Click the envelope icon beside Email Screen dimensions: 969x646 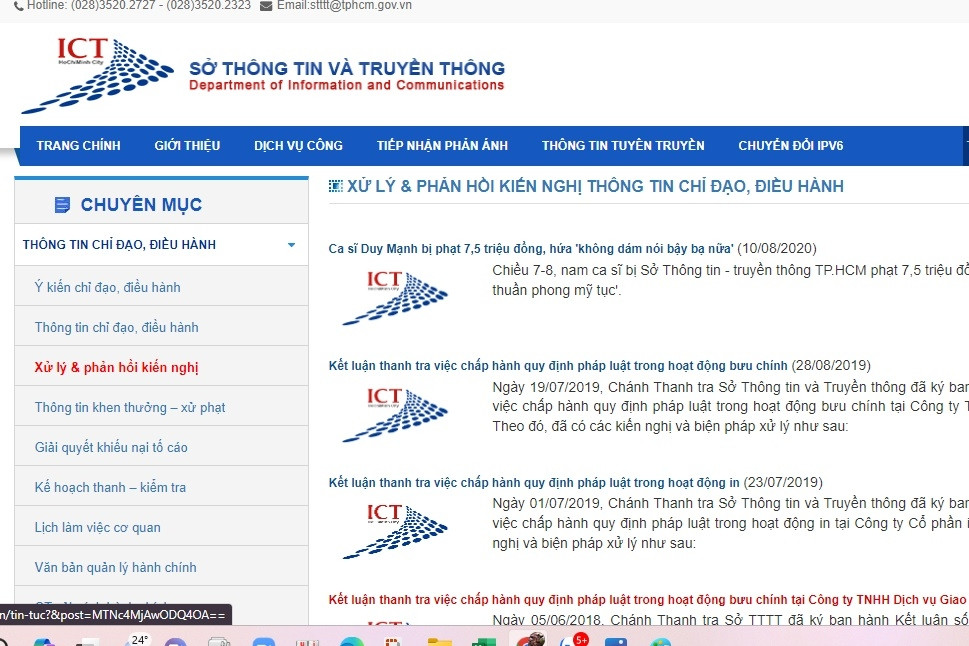pyautogui.click(x=265, y=6)
